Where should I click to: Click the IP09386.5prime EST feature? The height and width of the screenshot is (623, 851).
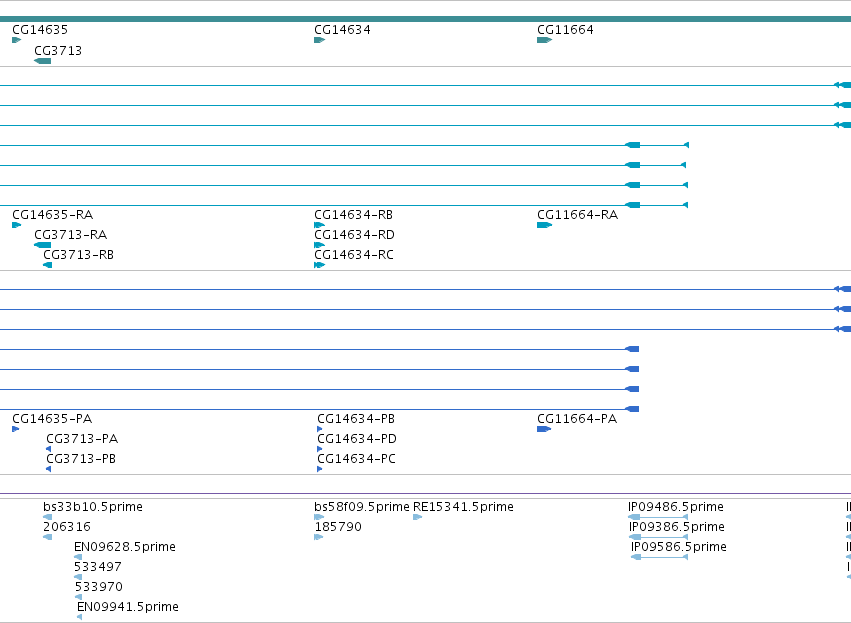click(658, 537)
